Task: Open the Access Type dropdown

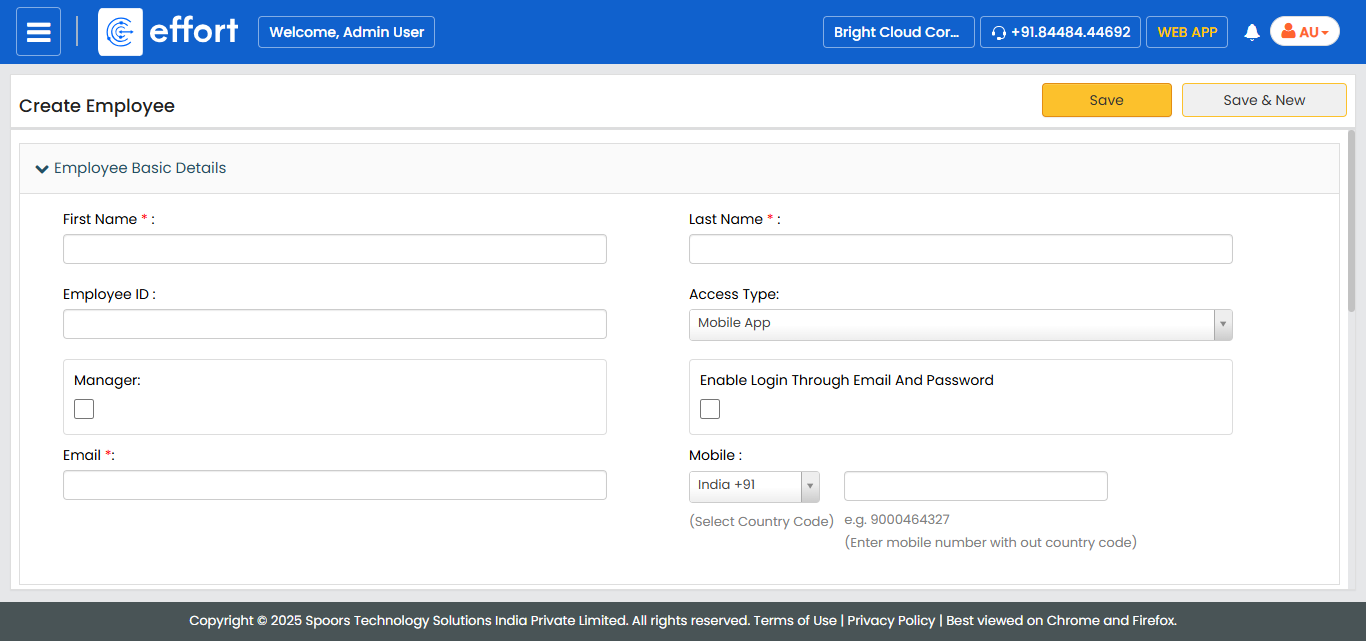Action: [x=960, y=324]
